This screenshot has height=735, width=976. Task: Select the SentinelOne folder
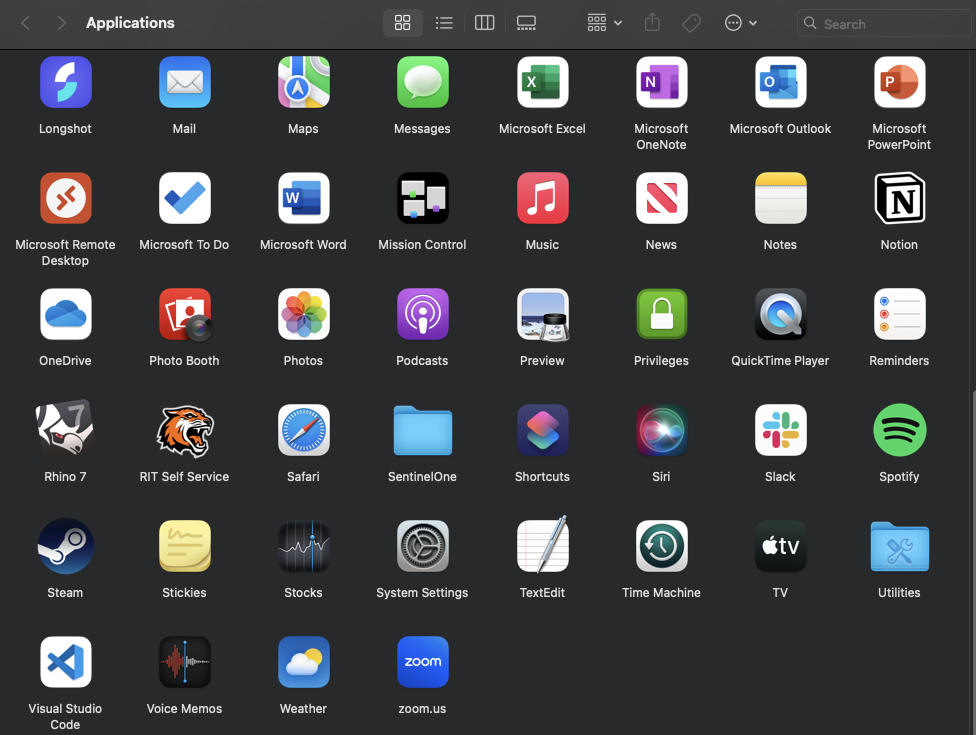pyautogui.click(x=423, y=430)
